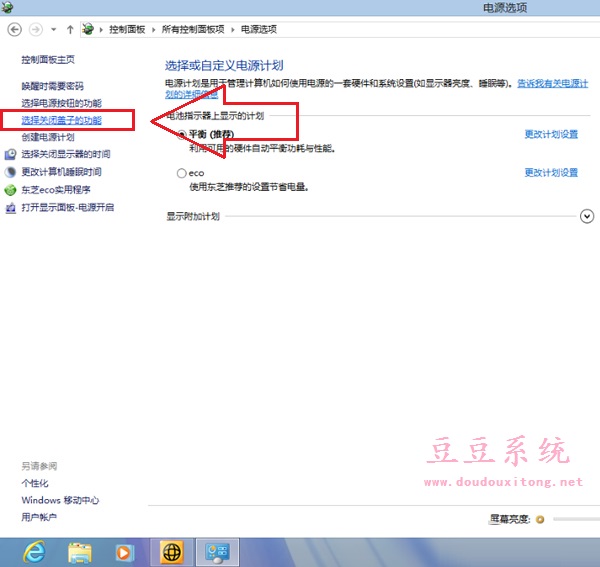The image size is (600, 567).
Task: Select the eco power plan radio button
Action: [x=181, y=173]
